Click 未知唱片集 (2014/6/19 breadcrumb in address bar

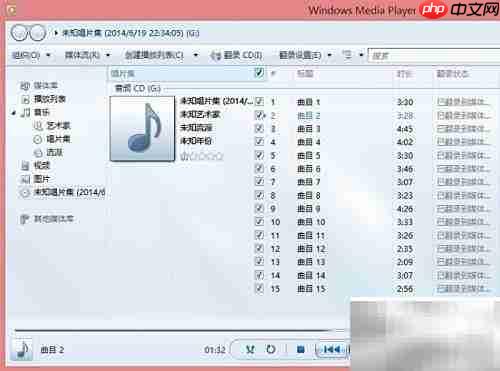click(131, 33)
